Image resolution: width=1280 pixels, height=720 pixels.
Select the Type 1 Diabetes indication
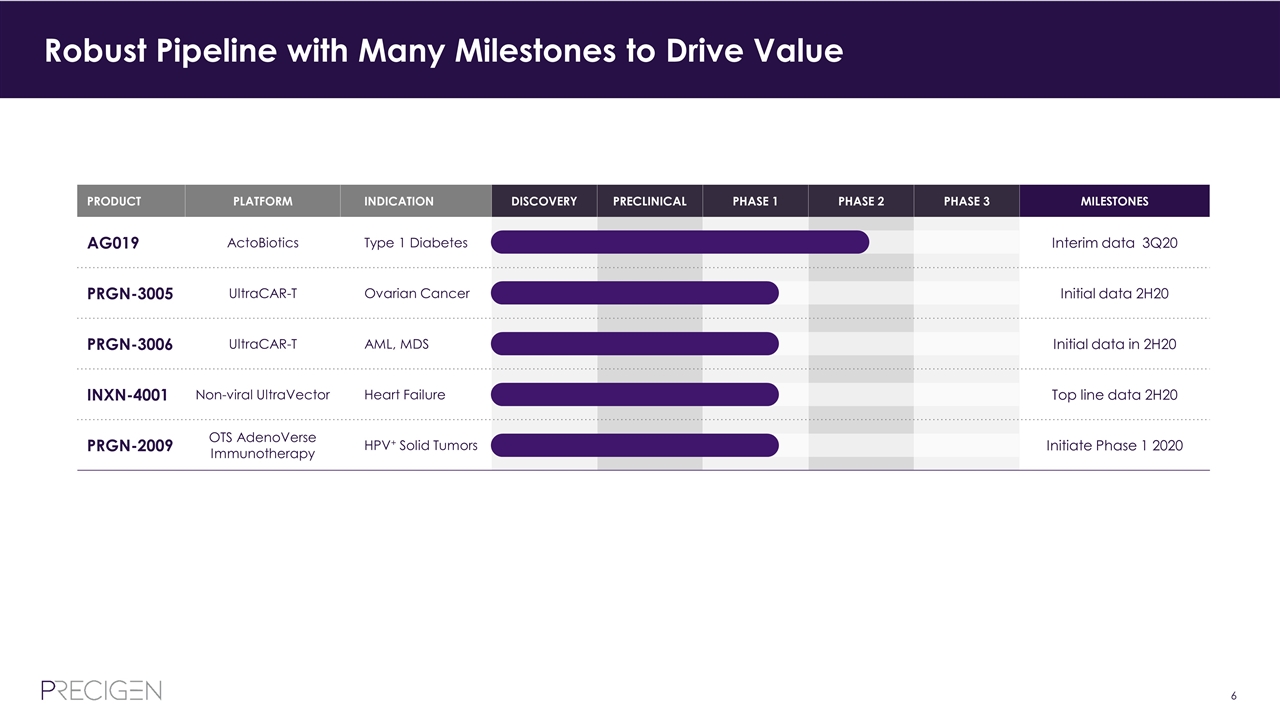pyautogui.click(x=416, y=243)
